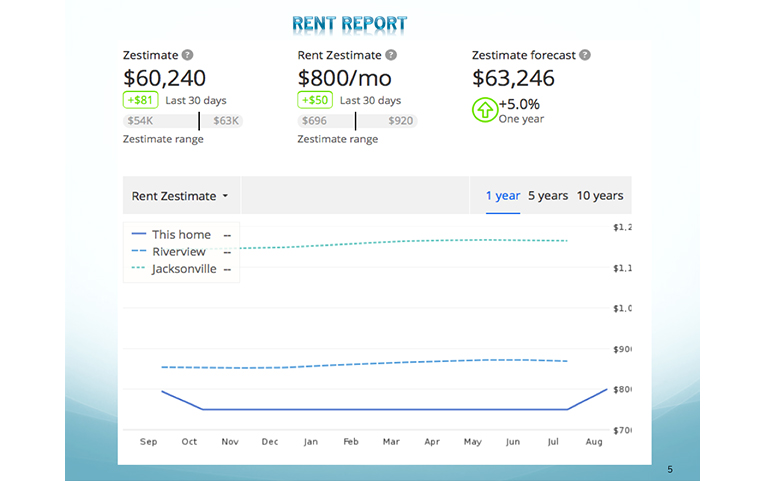Click the $696–$920 rent range bar
This screenshot has width=770, height=481.
point(358,121)
